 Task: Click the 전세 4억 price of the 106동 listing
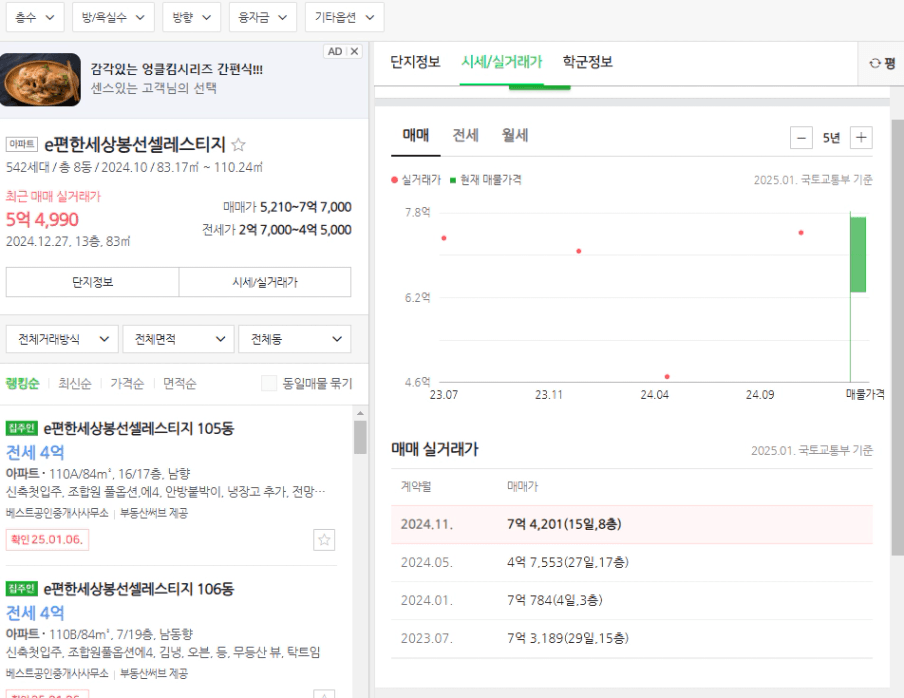(x=35, y=613)
